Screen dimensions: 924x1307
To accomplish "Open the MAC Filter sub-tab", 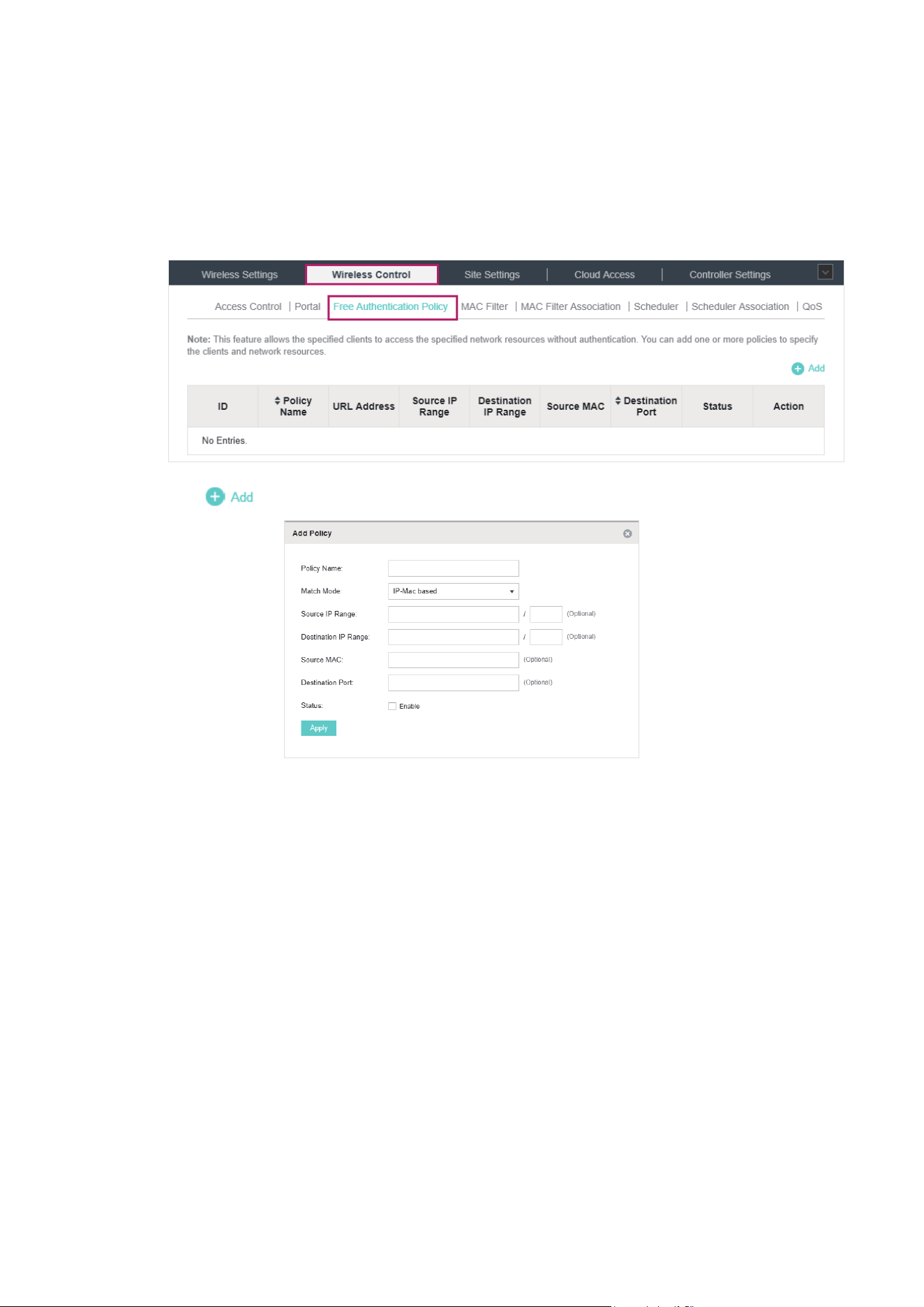I will 484,307.
